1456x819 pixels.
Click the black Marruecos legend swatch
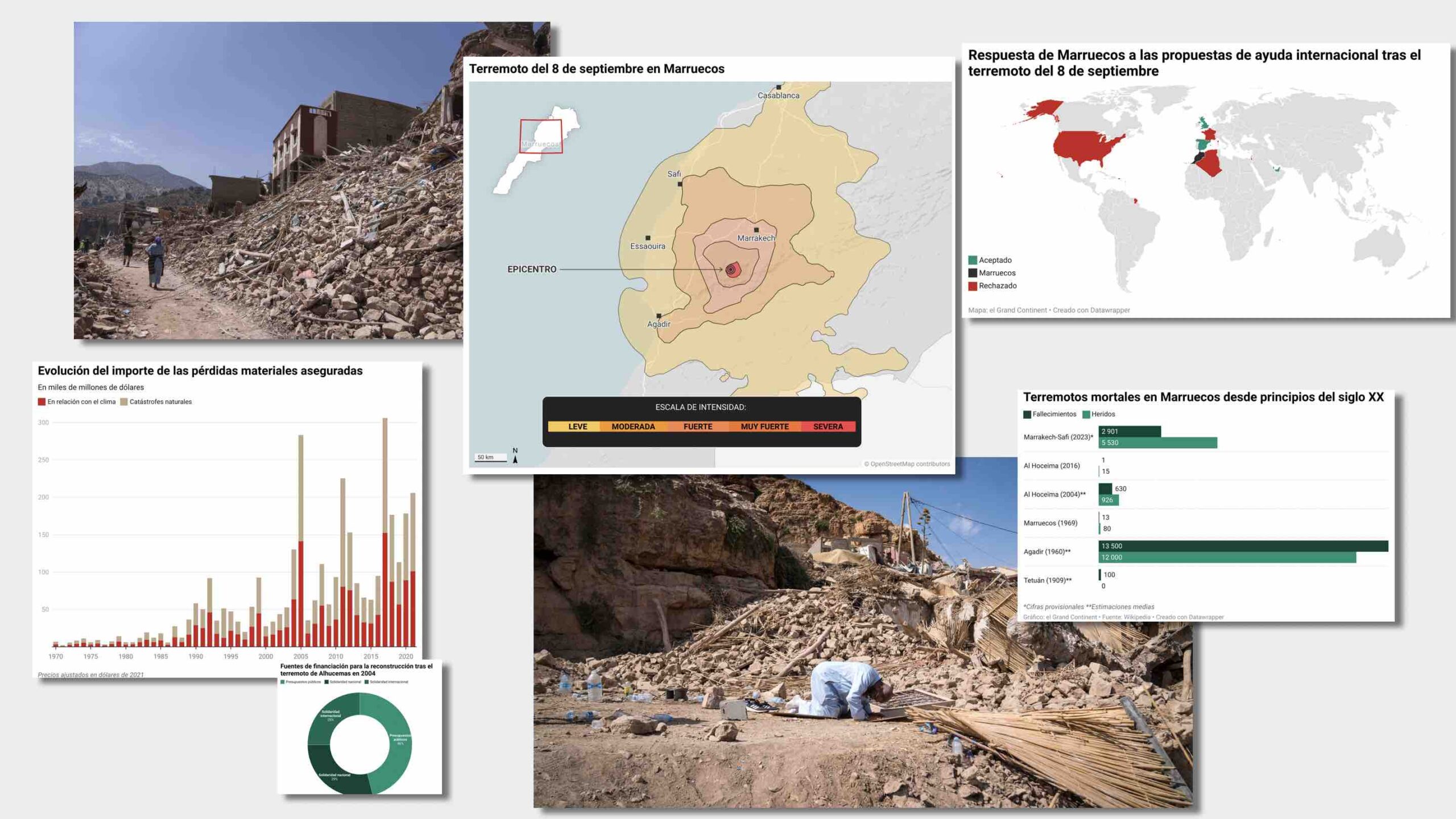click(x=973, y=273)
